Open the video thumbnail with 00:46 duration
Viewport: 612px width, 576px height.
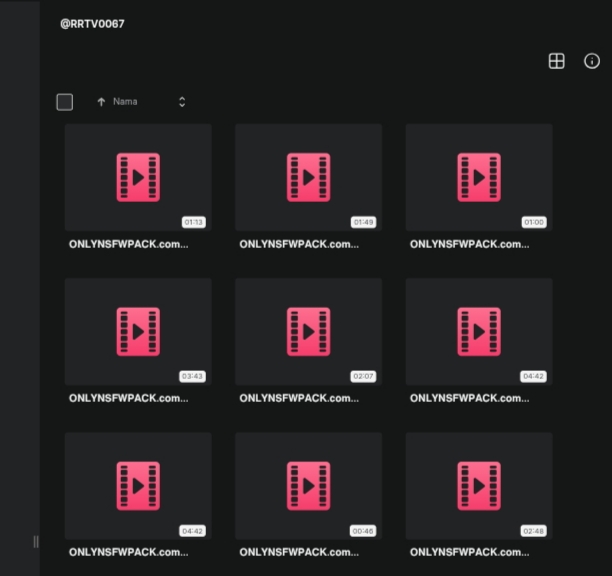pyautogui.click(x=308, y=485)
